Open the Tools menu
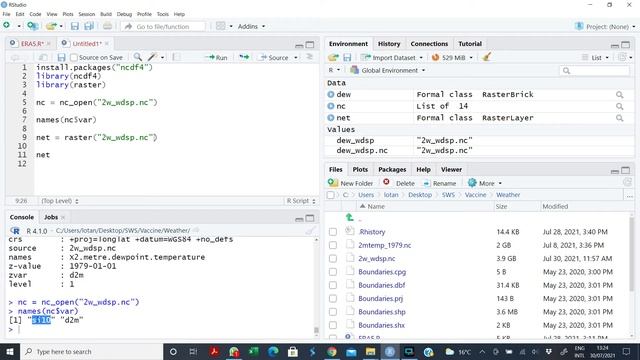 (162, 14)
